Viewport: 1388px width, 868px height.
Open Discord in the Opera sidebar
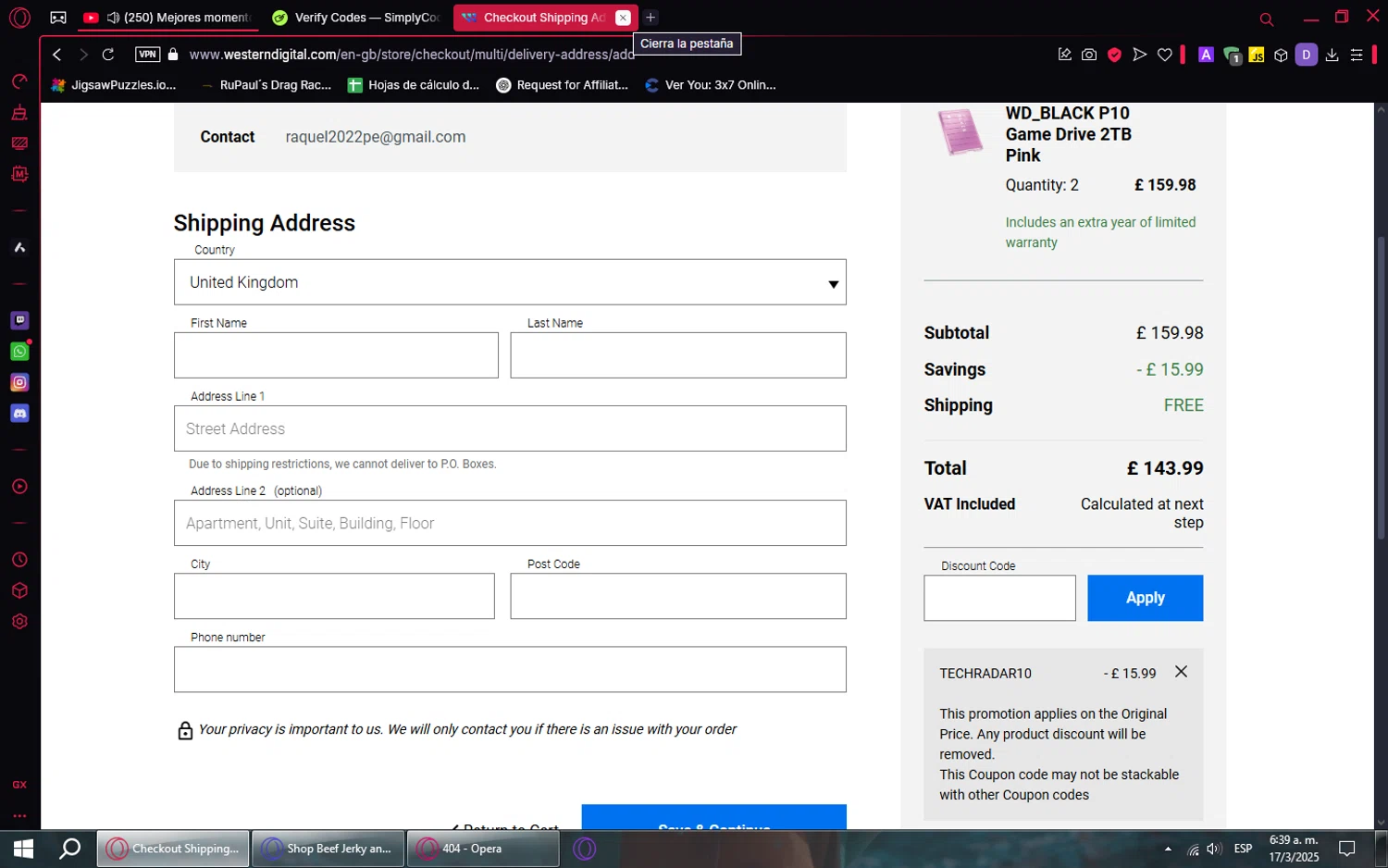[19, 414]
